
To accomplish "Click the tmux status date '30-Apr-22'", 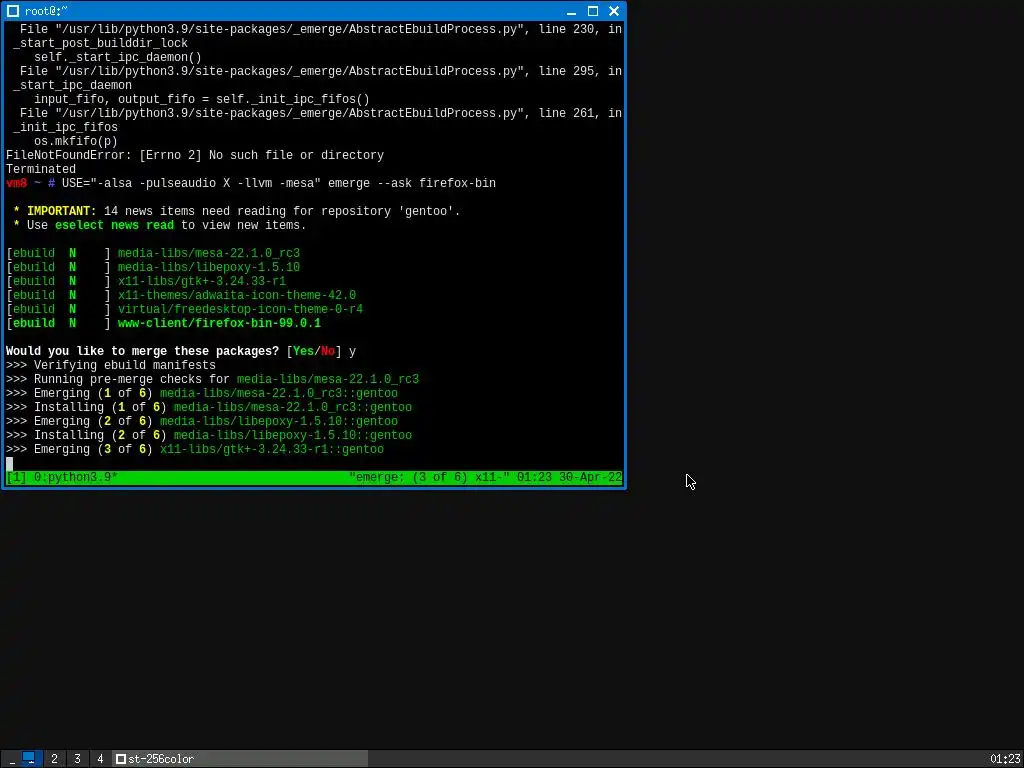I will (590, 477).
